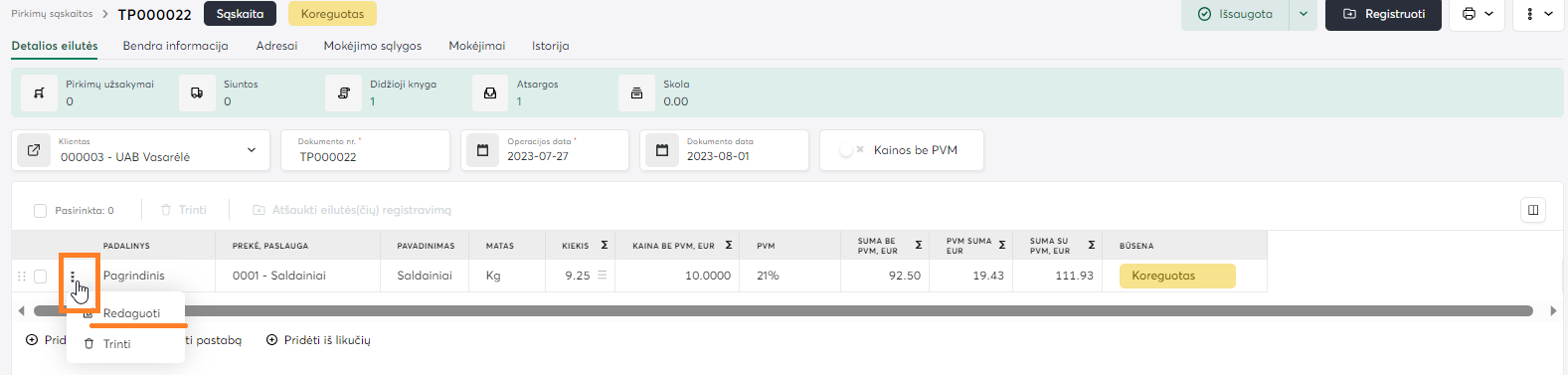Click the Skola debt icon
Image resolution: width=1568 pixels, height=375 pixels.
pyautogui.click(x=636, y=93)
